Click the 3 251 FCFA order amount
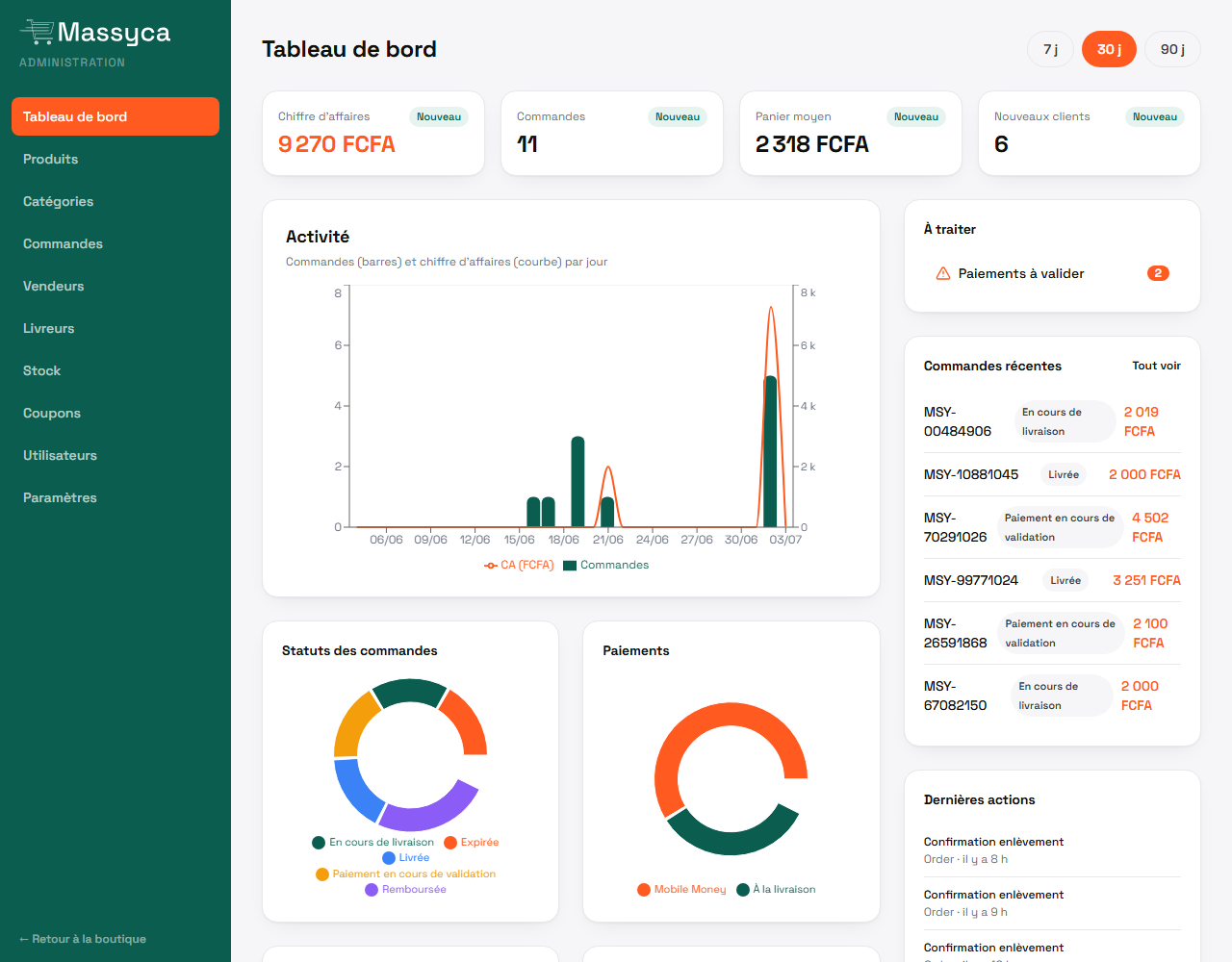This screenshot has width=1232, height=962. 1146,580
